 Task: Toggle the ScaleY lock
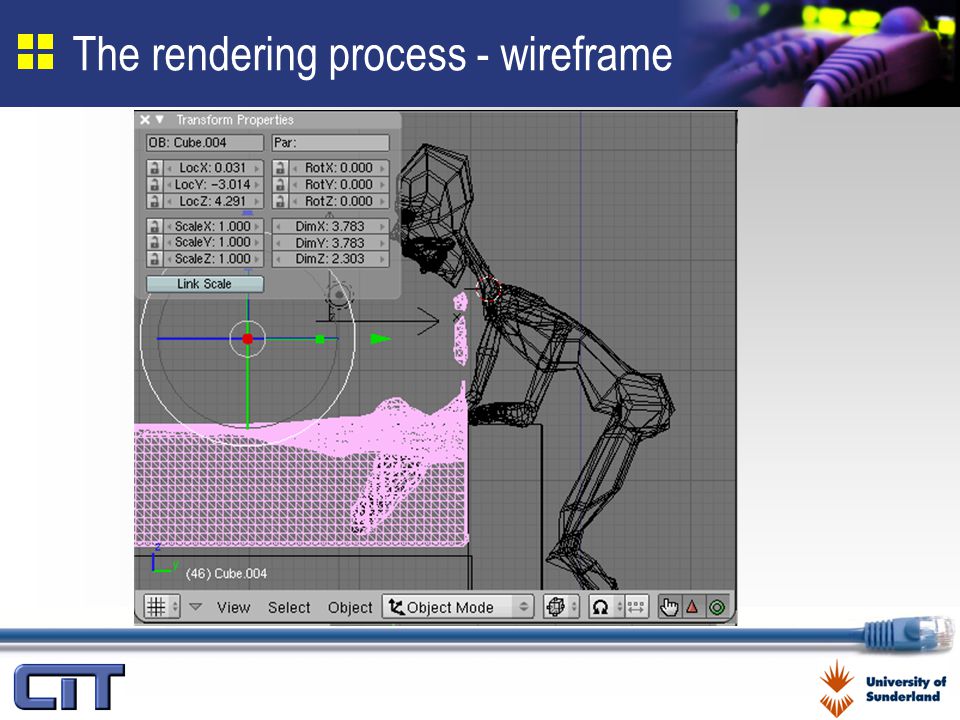point(154,242)
